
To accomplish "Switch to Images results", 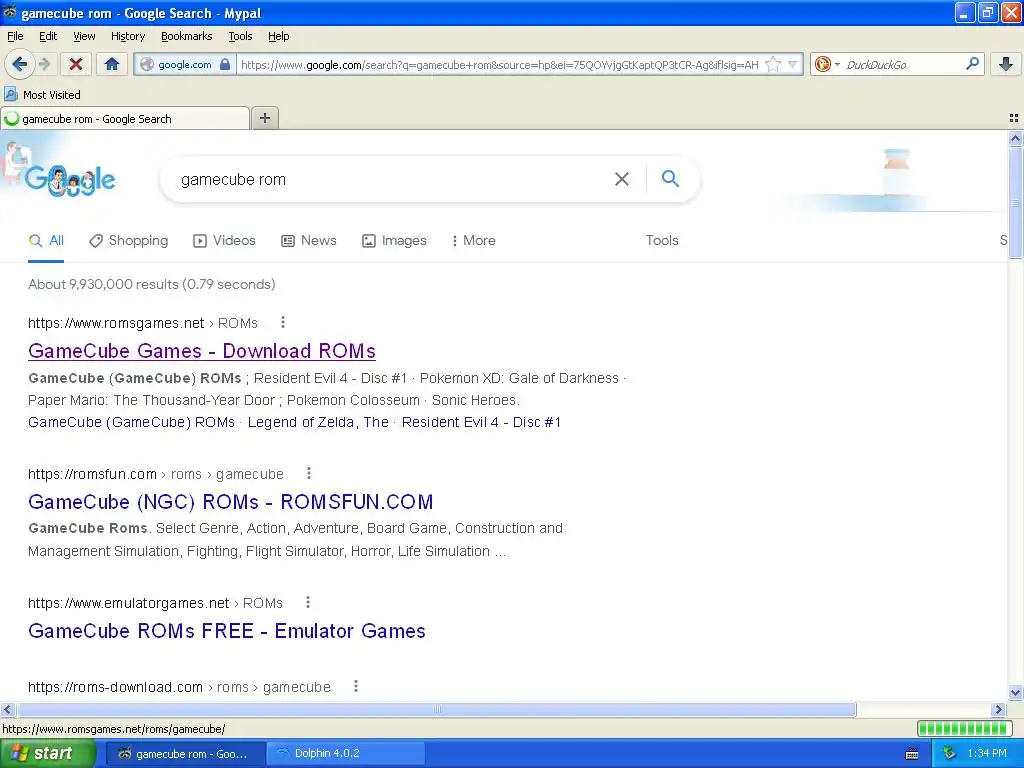I will click(394, 240).
